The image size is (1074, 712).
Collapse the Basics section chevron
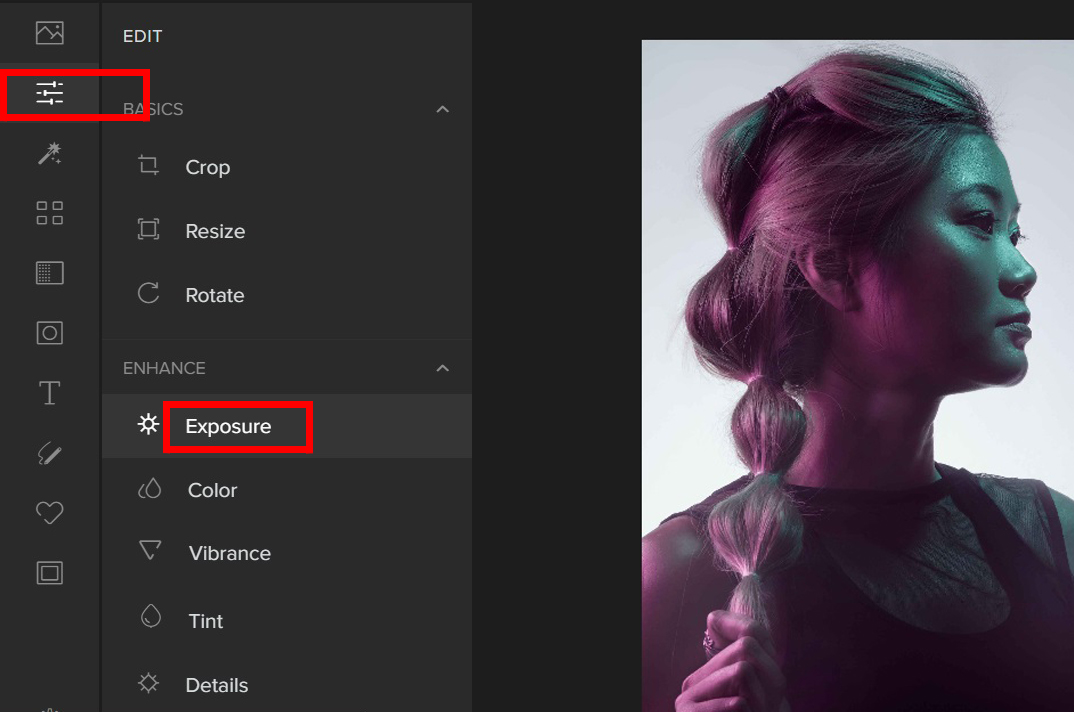(x=443, y=109)
